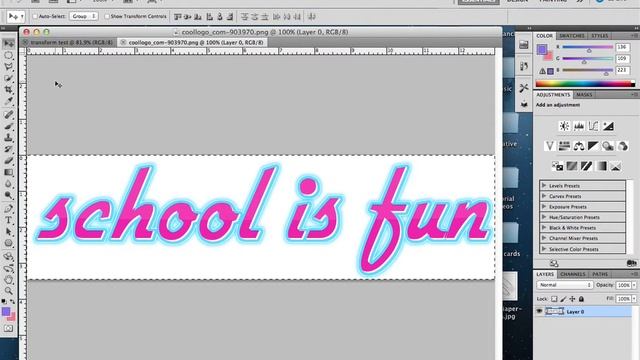Select the Type tool

(9, 220)
